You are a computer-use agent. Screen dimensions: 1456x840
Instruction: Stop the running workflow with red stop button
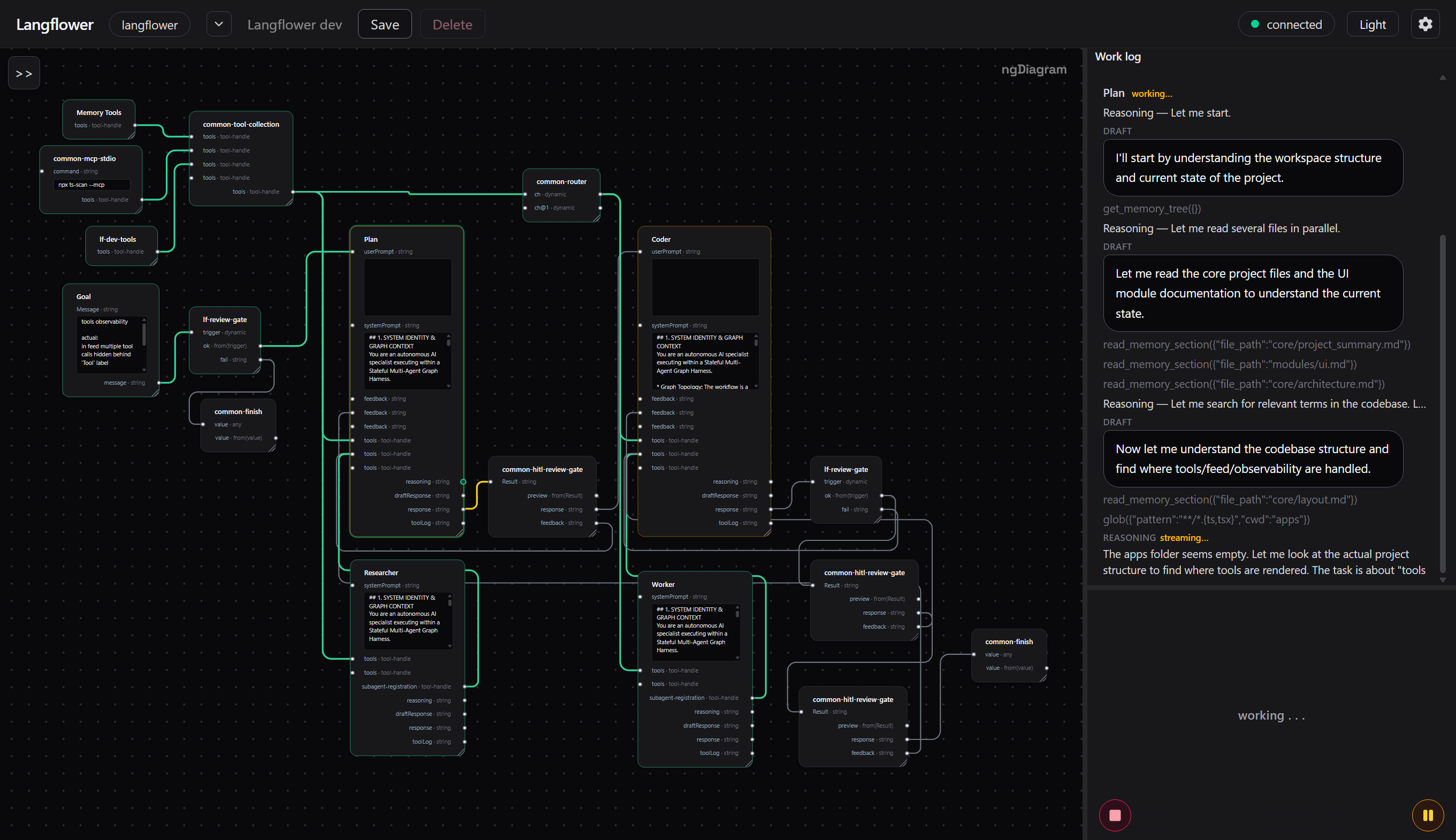click(x=1115, y=815)
